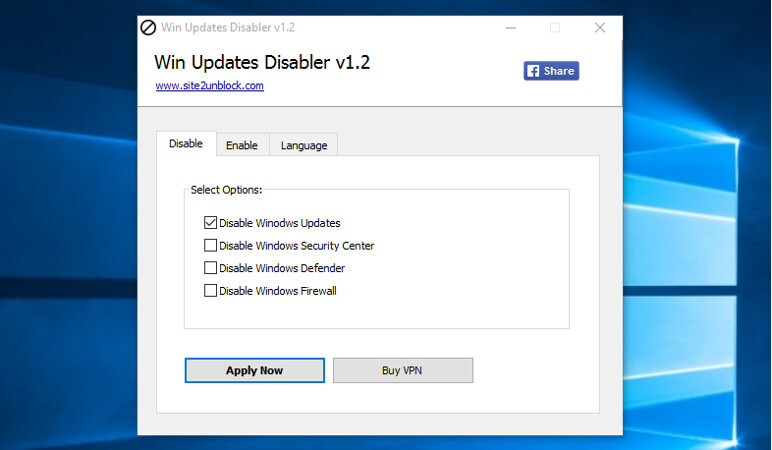This screenshot has height=450, width=772.
Task: Switch to the Enable tab
Action: tap(242, 145)
